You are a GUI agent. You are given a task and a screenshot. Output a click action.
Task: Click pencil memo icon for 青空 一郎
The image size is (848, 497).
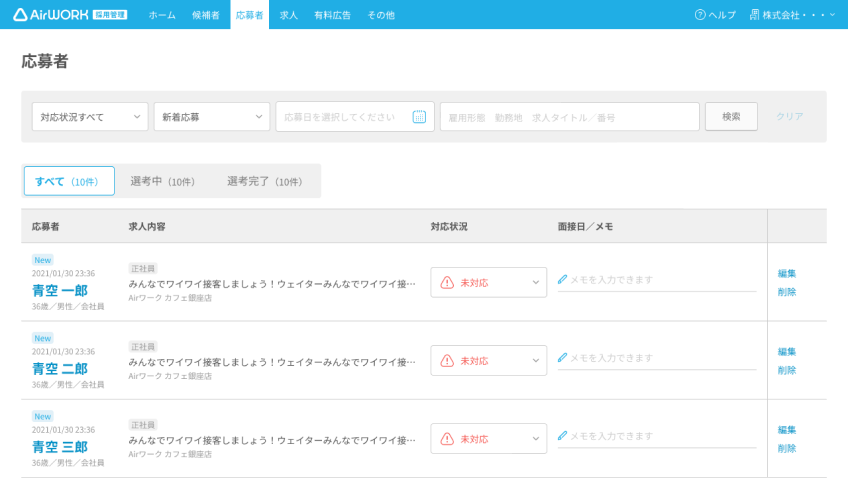(562, 279)
